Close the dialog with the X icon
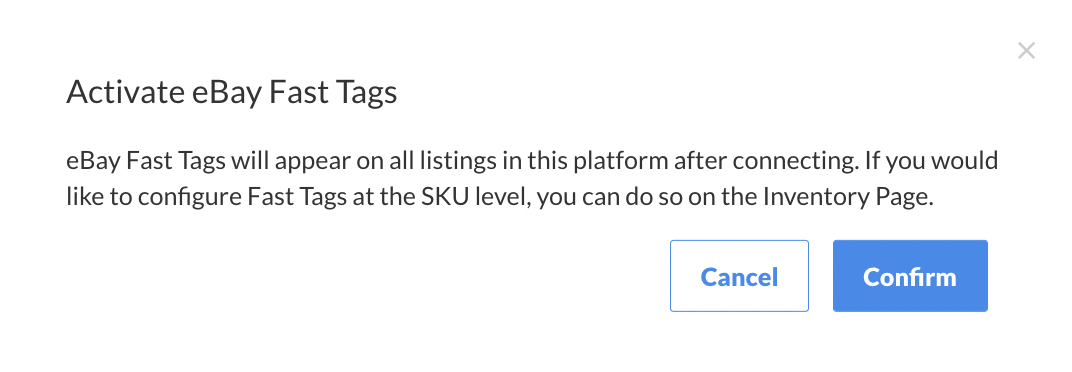The width and height of the screenshot is (1072, 372). tap(1026, 51)
